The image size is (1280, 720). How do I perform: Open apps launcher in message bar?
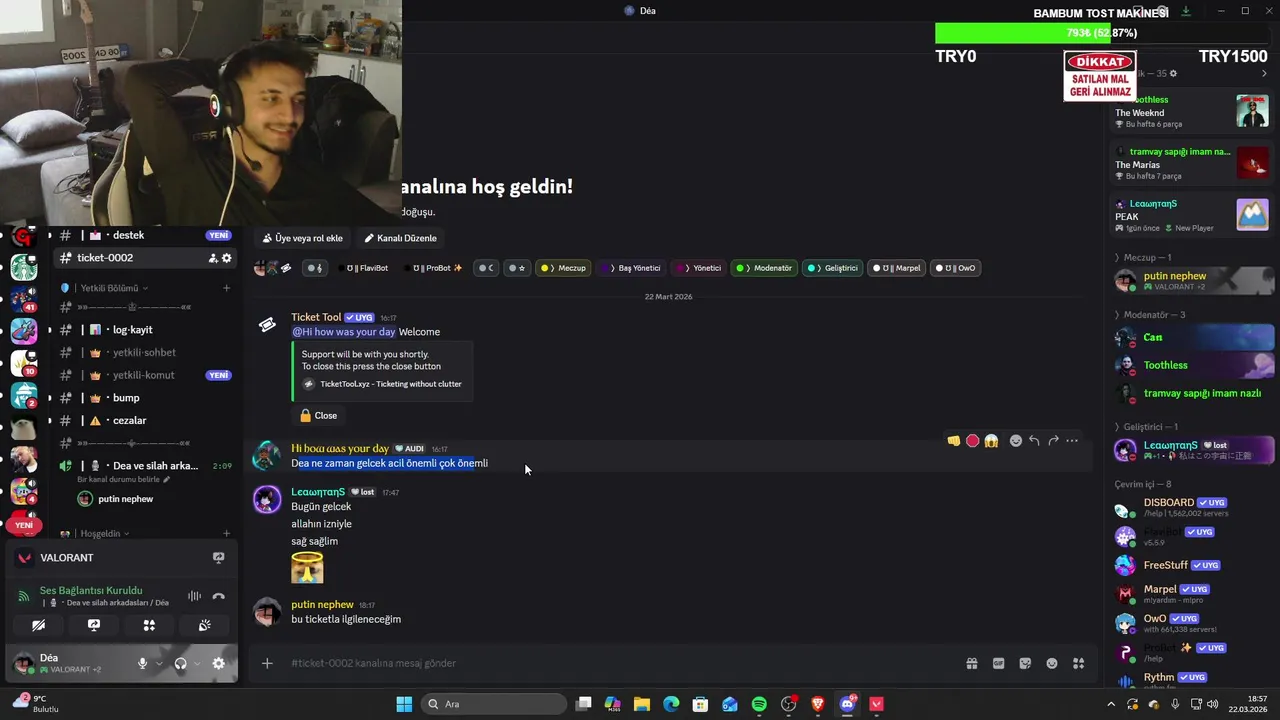[1079, 663]
